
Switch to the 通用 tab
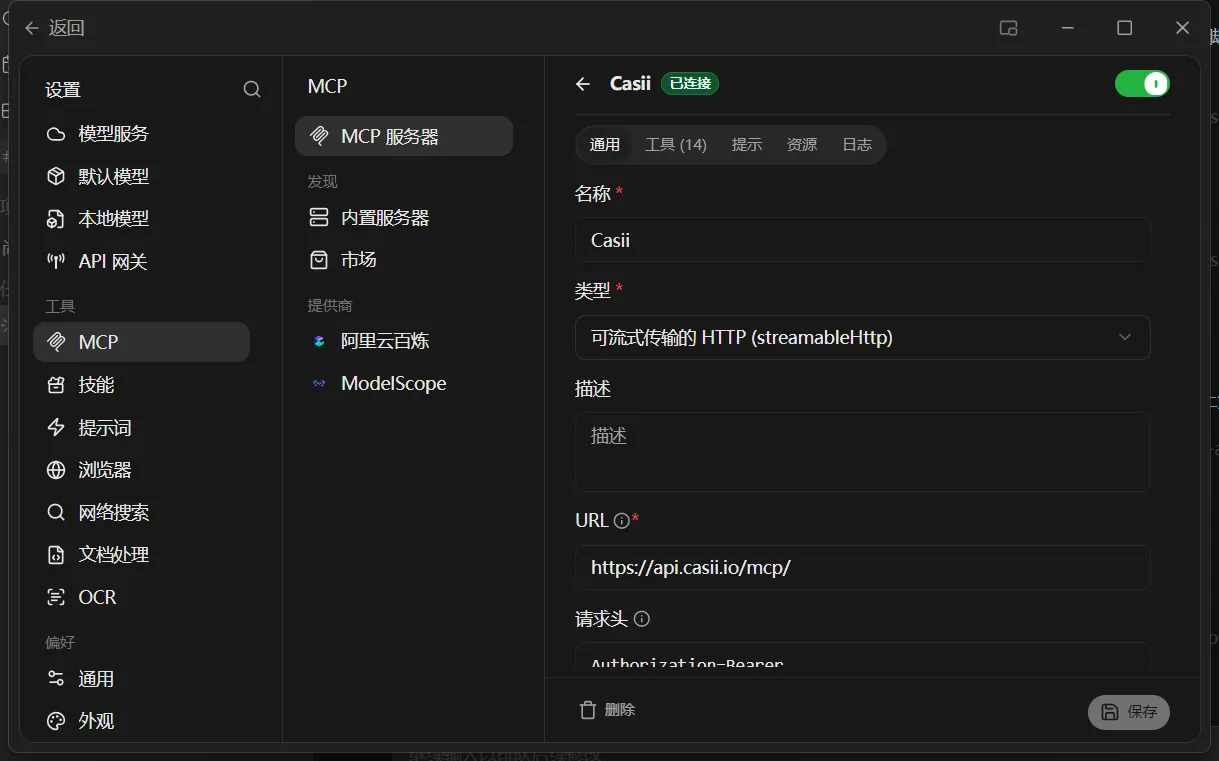click(605, 145)
